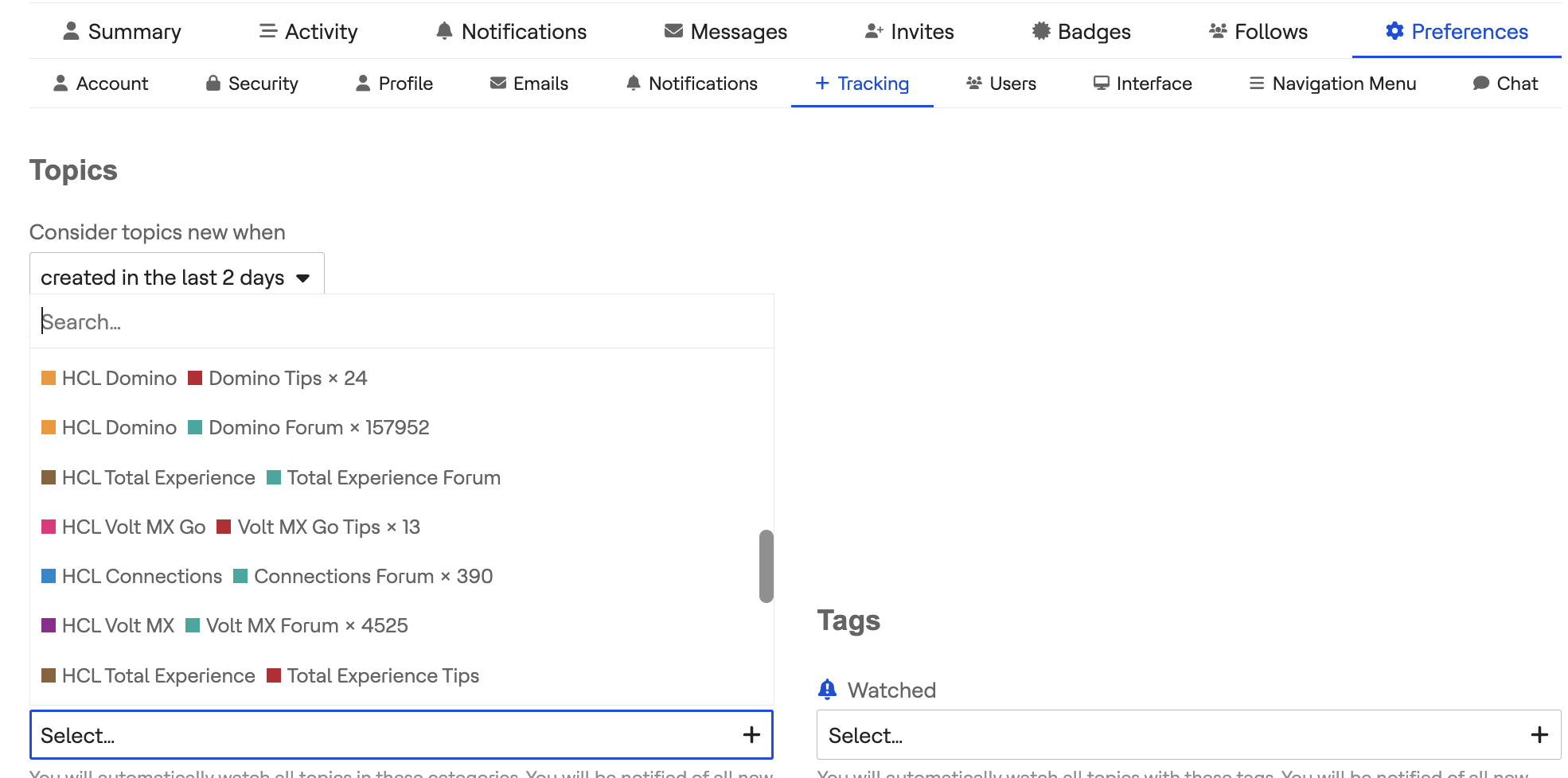
Task: Click the Watched bell icon under Tags
Action: [x=828, y=689]
